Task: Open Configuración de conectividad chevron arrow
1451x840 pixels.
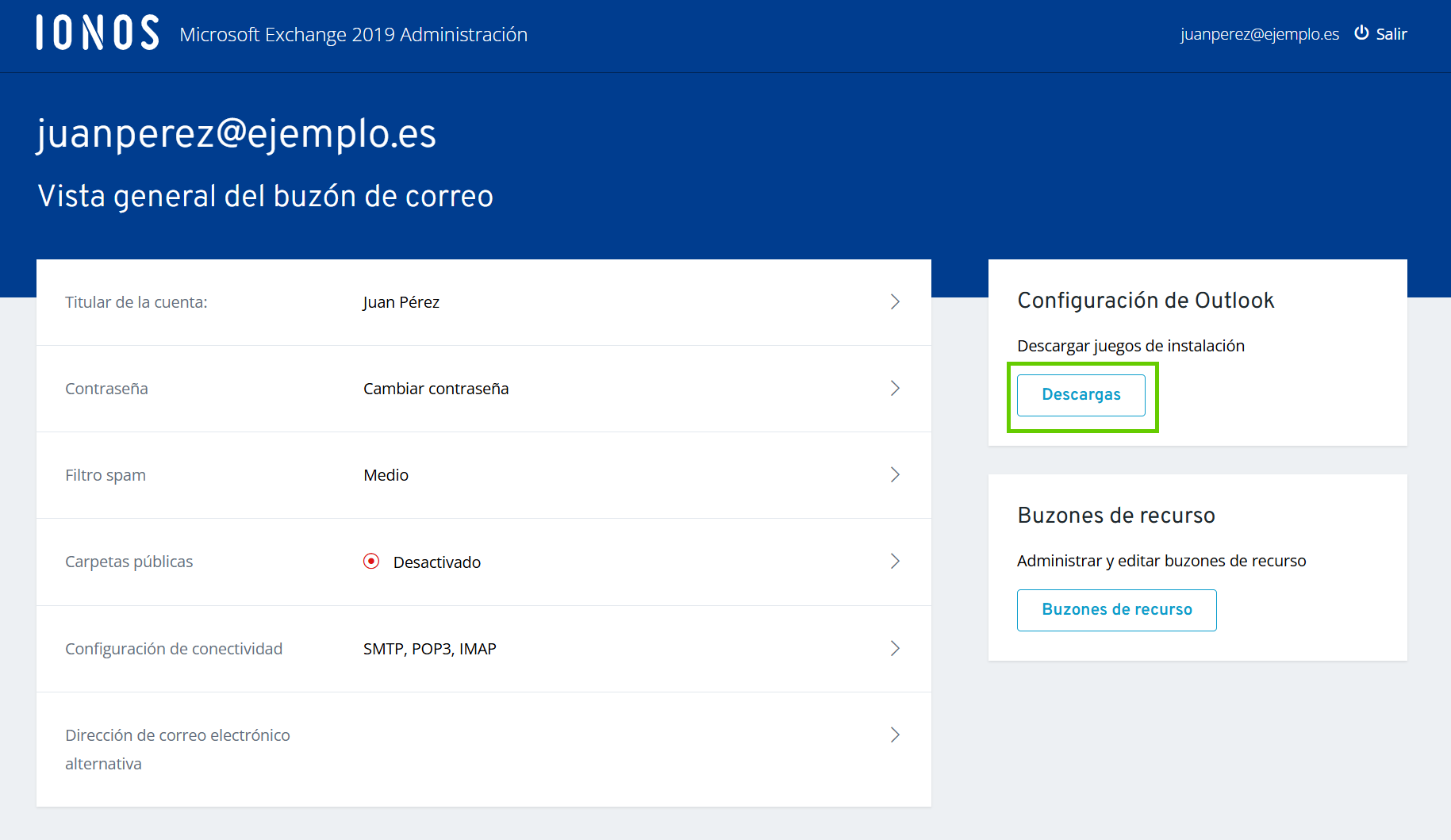Action: (x=895, y=648)
